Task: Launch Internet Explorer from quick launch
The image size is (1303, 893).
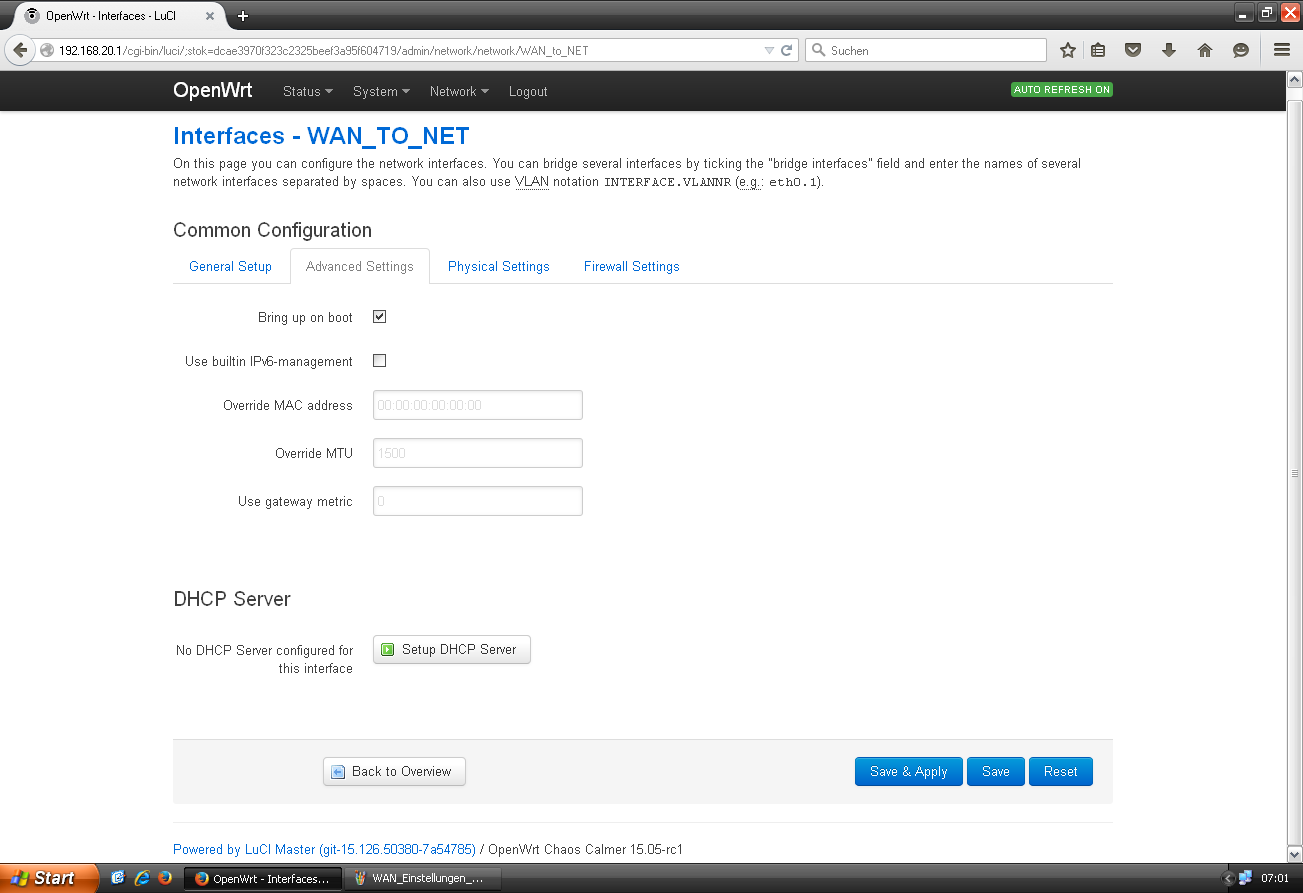Action: pyautogui.click(x=142, y=878)
